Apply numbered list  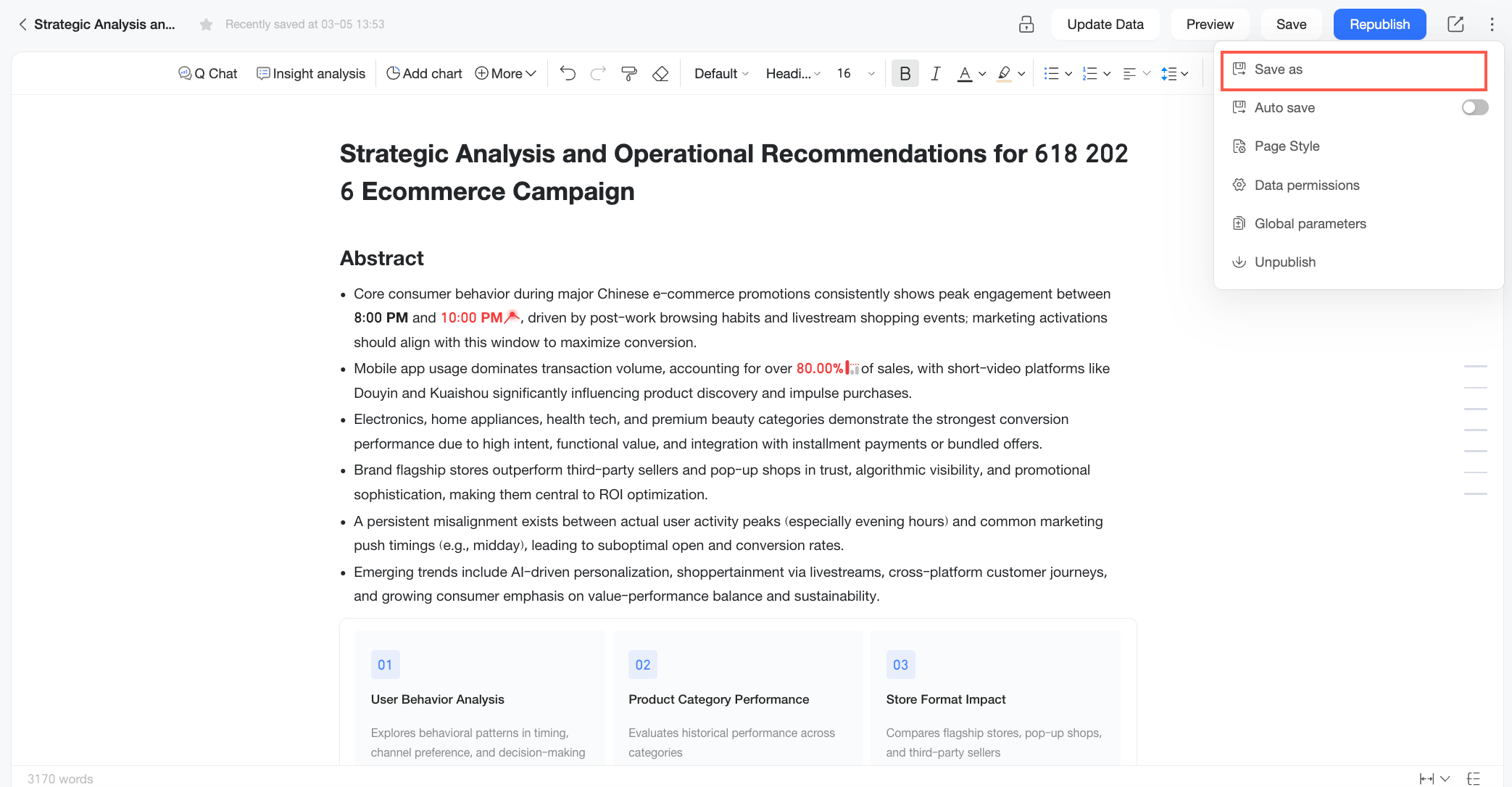[1089, 73]
